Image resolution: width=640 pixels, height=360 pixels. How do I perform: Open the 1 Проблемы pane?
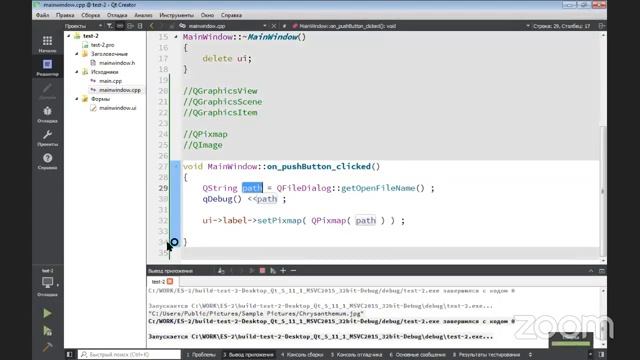point(201,354)
